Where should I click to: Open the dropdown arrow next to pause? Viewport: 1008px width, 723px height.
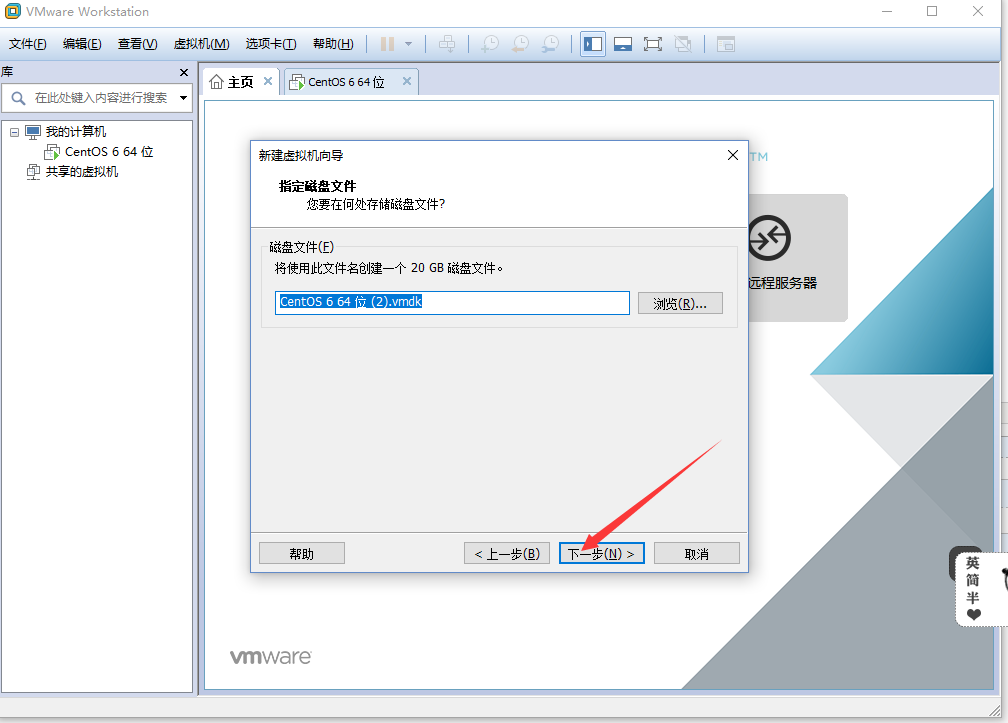coord(408,44)
